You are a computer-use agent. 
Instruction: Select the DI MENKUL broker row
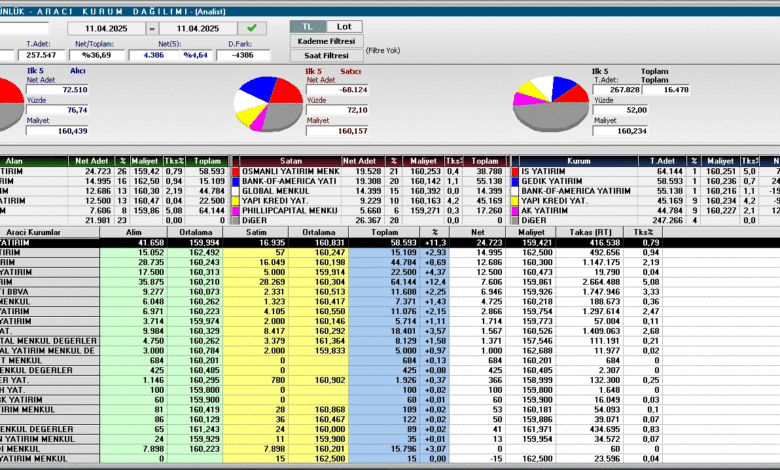[x=331, y=449]
